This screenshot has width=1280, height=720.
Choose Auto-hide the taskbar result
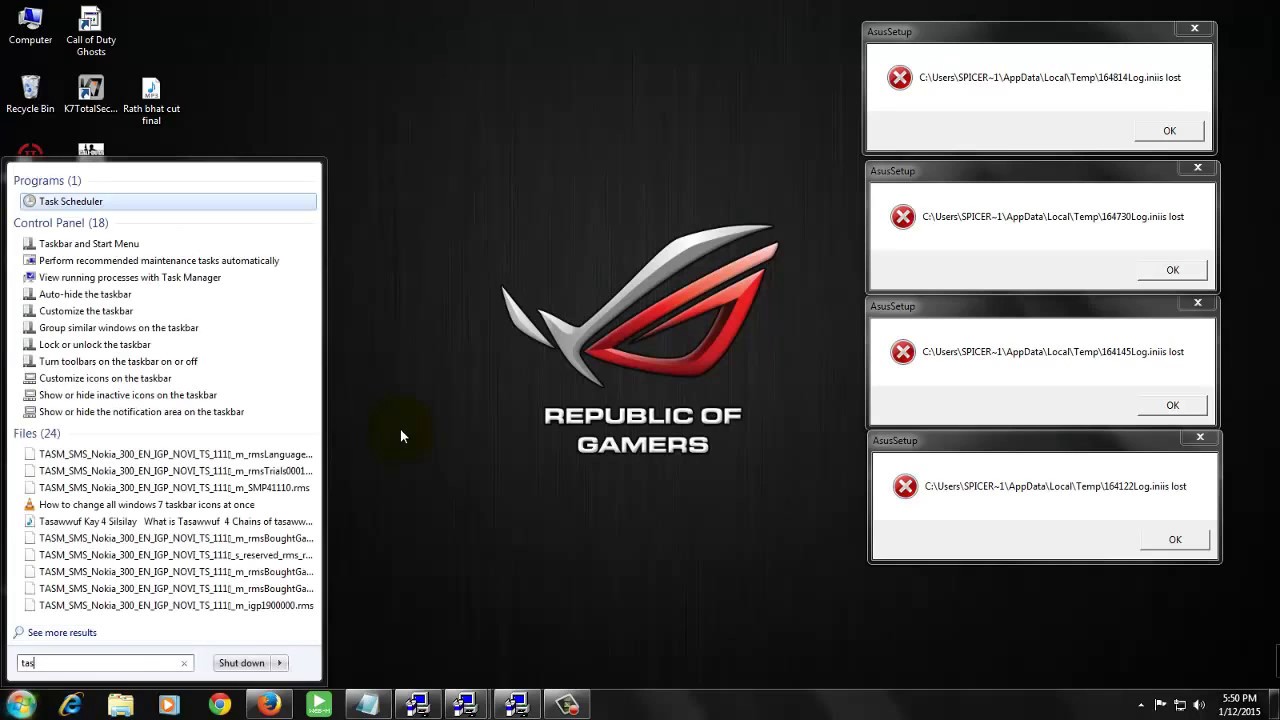coord(84,295)
